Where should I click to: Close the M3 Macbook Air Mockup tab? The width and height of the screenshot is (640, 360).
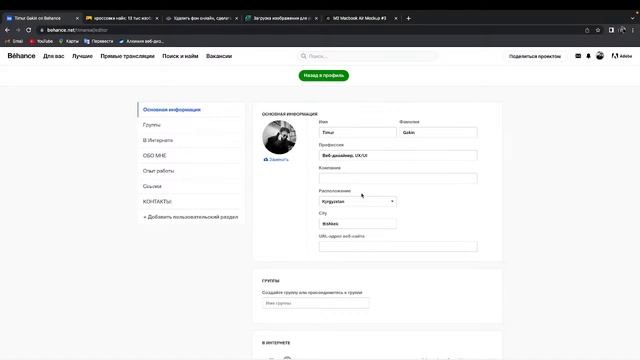[x=396, y=18]
